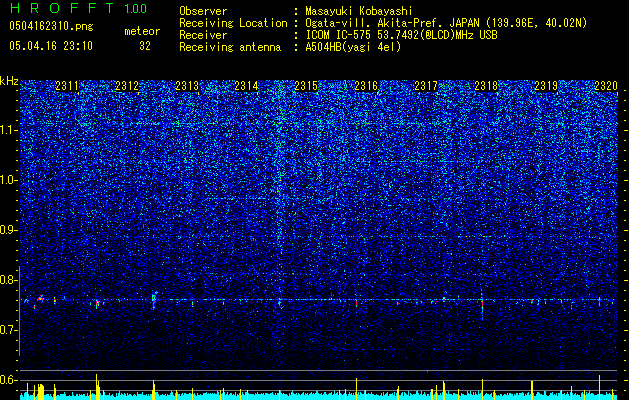
Task: Click the 0.9 frequency axis label
Action: click(x=8, y=230)
